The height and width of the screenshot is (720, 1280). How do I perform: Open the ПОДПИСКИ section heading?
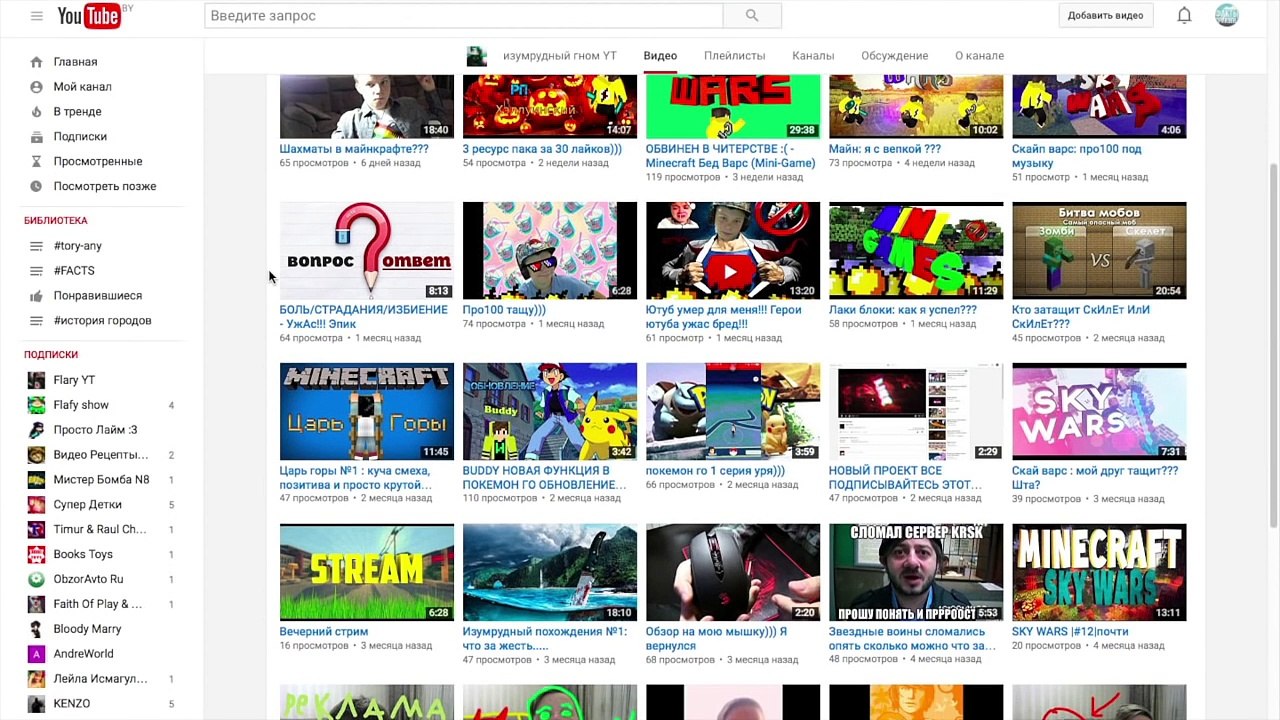point(51,354)
